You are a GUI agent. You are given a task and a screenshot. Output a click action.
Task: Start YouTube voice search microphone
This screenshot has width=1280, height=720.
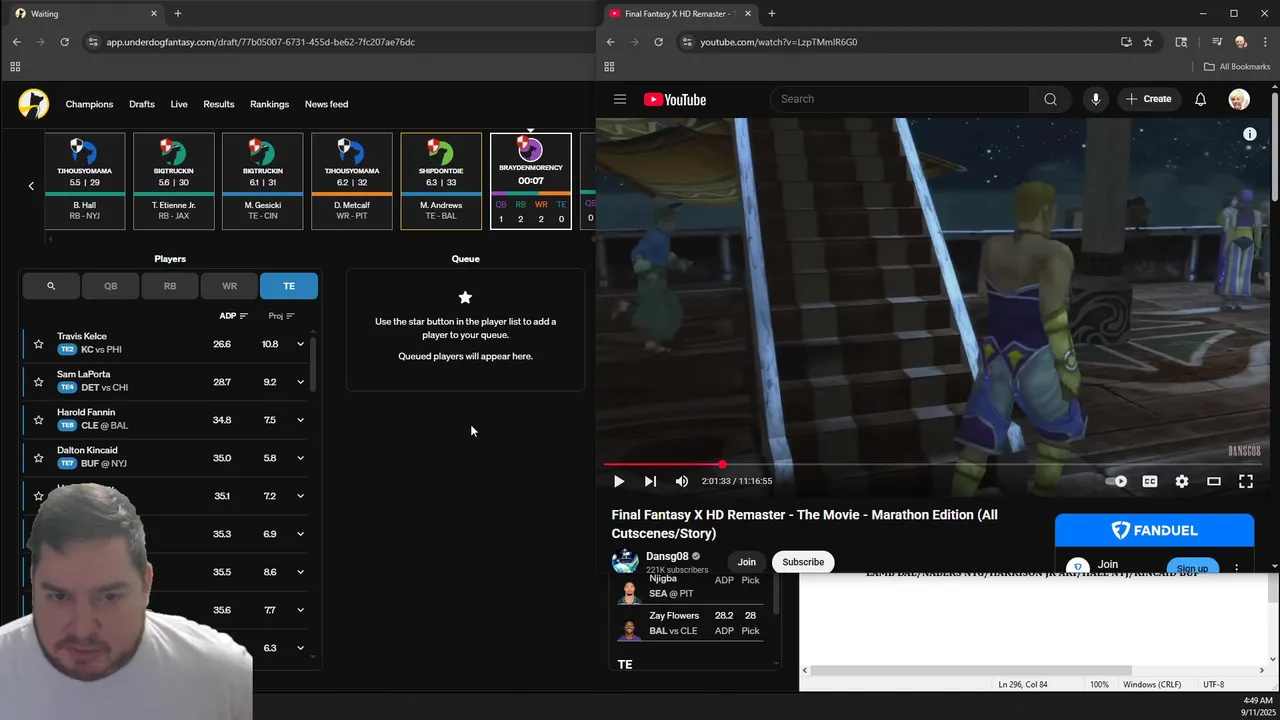(x=1096, y=99)
